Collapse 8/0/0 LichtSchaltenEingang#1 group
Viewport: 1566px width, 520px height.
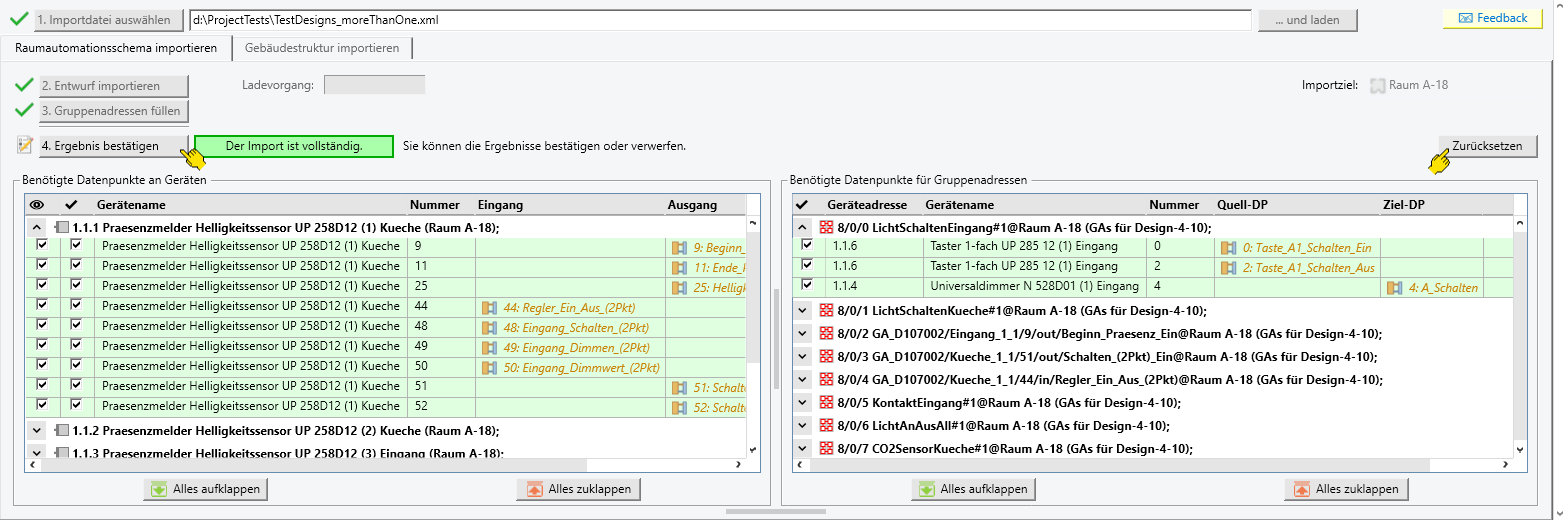click(802, 227)
